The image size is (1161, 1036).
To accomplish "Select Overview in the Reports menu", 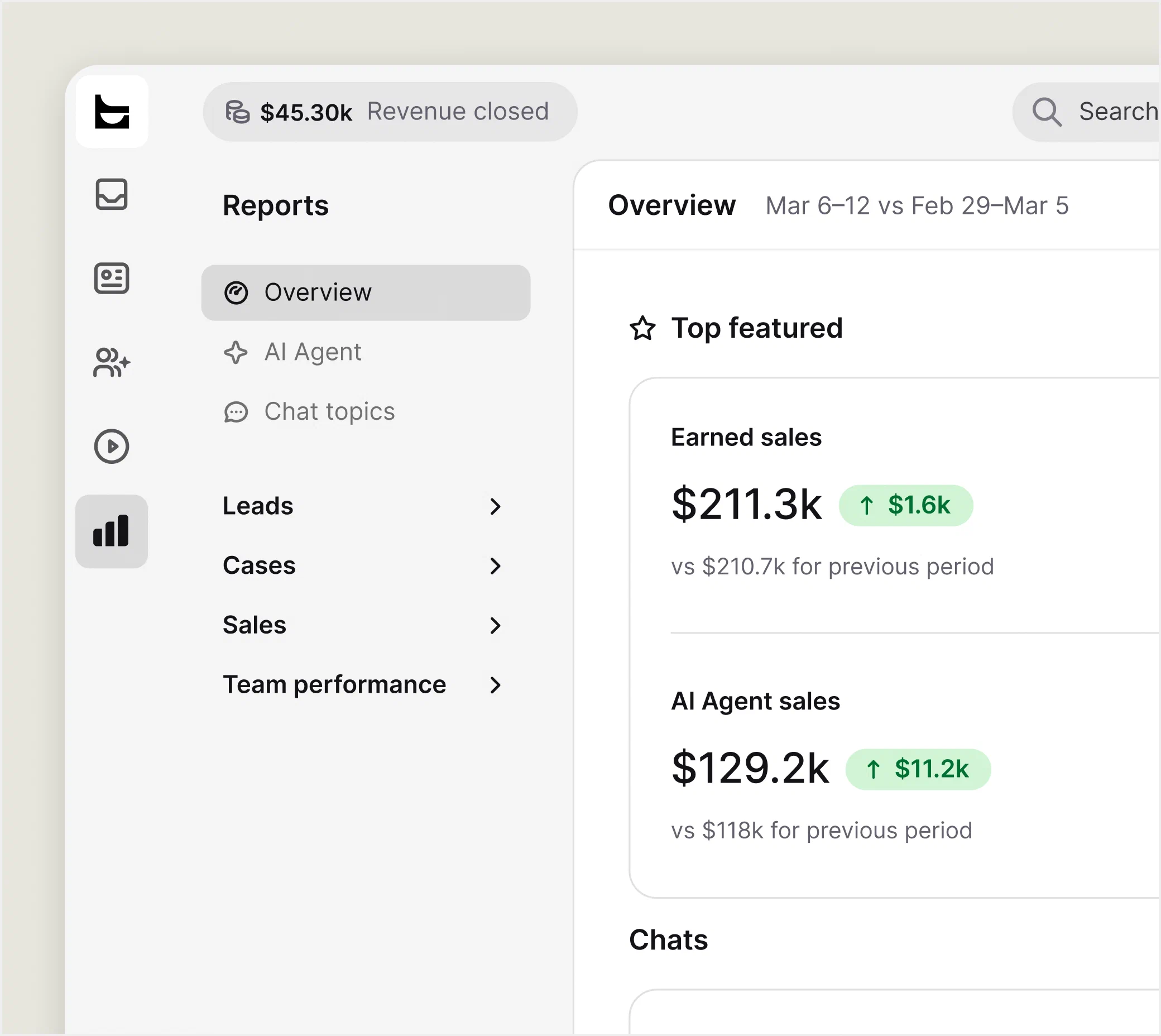I will coord(366,292).
